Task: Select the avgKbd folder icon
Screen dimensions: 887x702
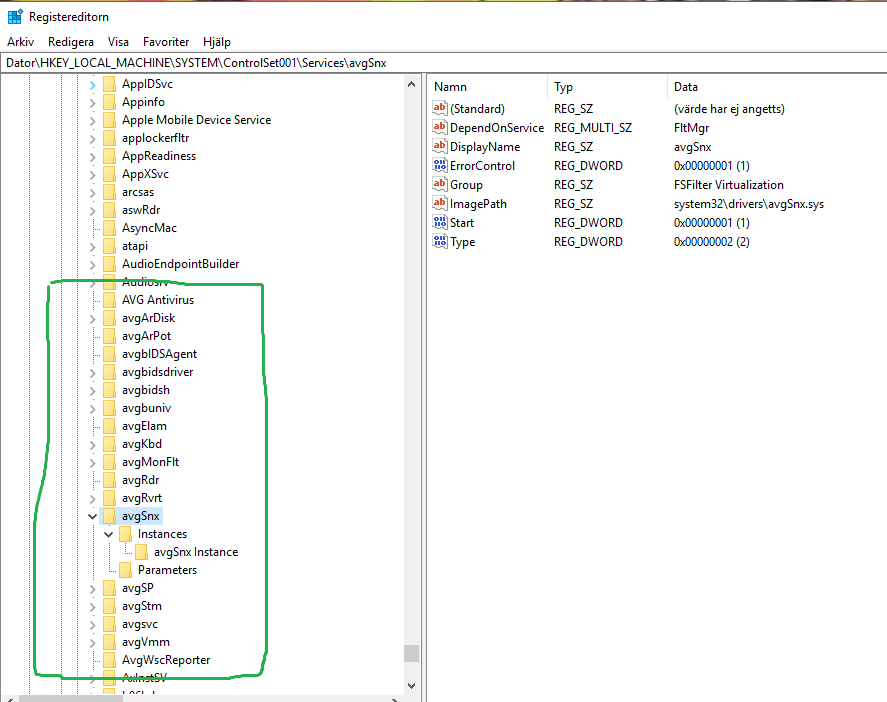Action: [x=110, y=444]
